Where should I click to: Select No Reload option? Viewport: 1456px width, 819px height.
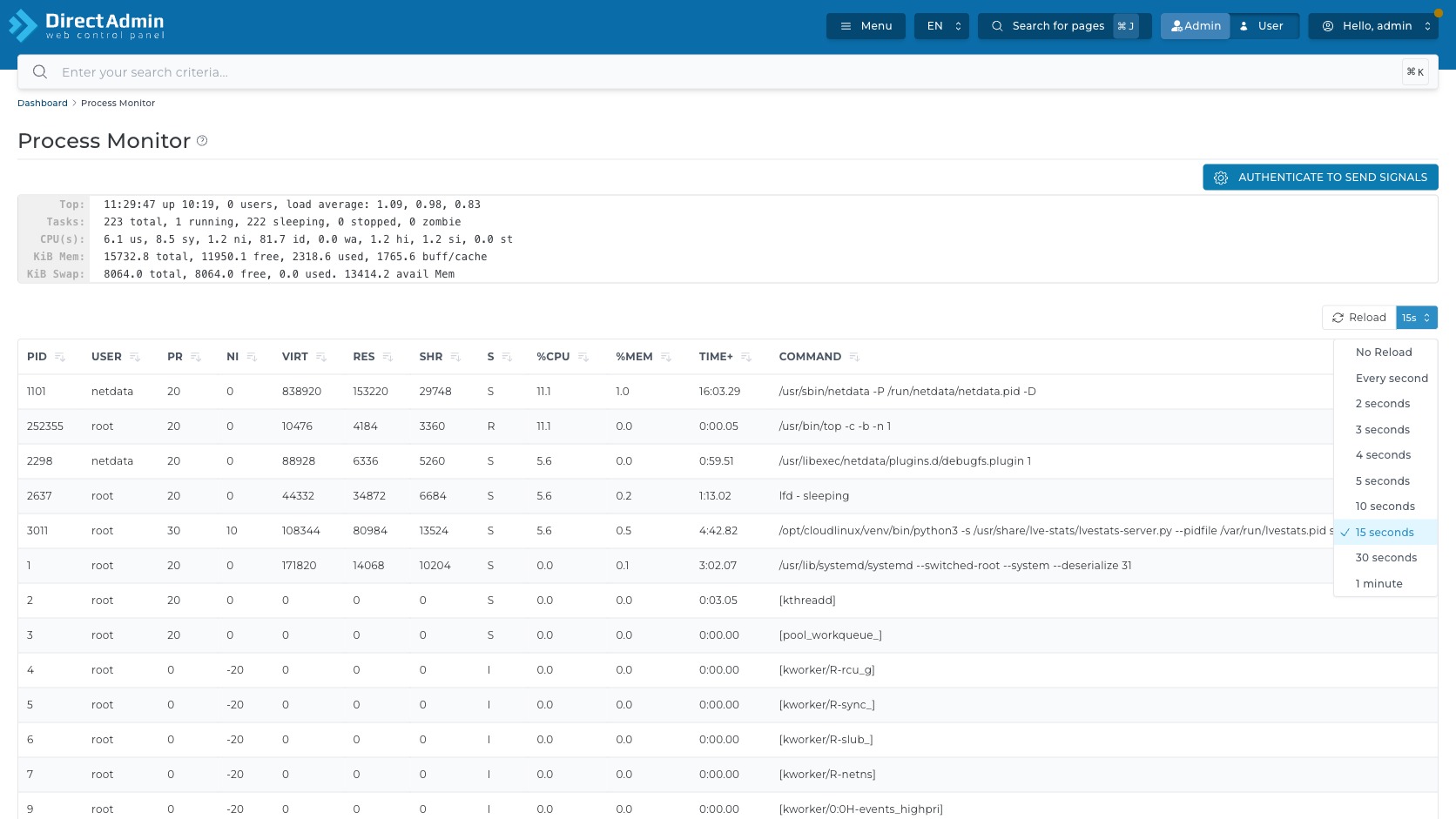pos(1384,352)
